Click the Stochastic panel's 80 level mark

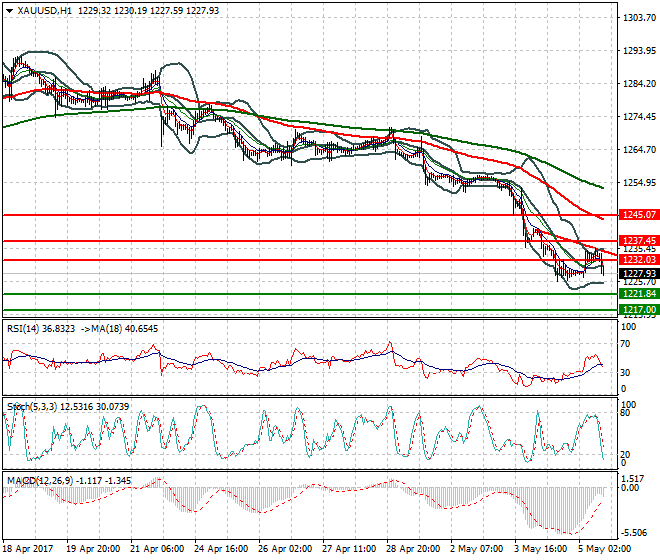(x=628, y=412)
